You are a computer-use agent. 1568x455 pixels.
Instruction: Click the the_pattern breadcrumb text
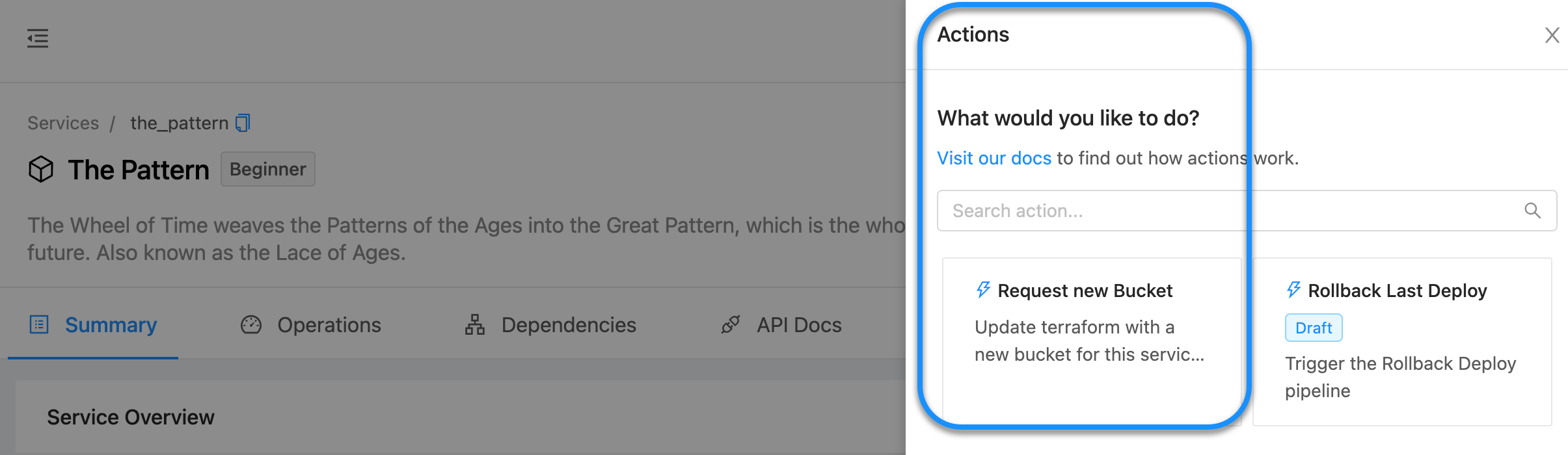tap(179, 123)
